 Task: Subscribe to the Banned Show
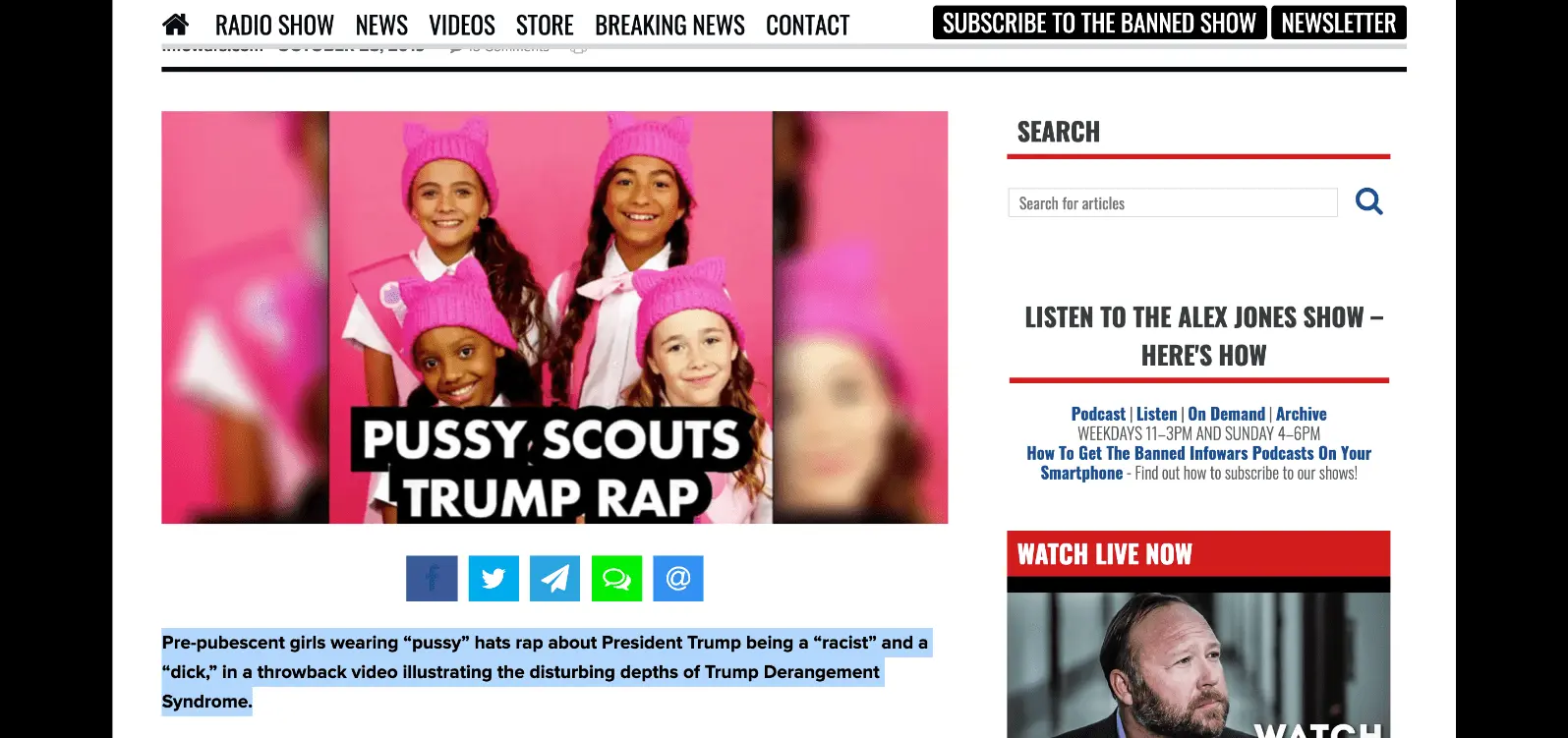click(1099, 23)
